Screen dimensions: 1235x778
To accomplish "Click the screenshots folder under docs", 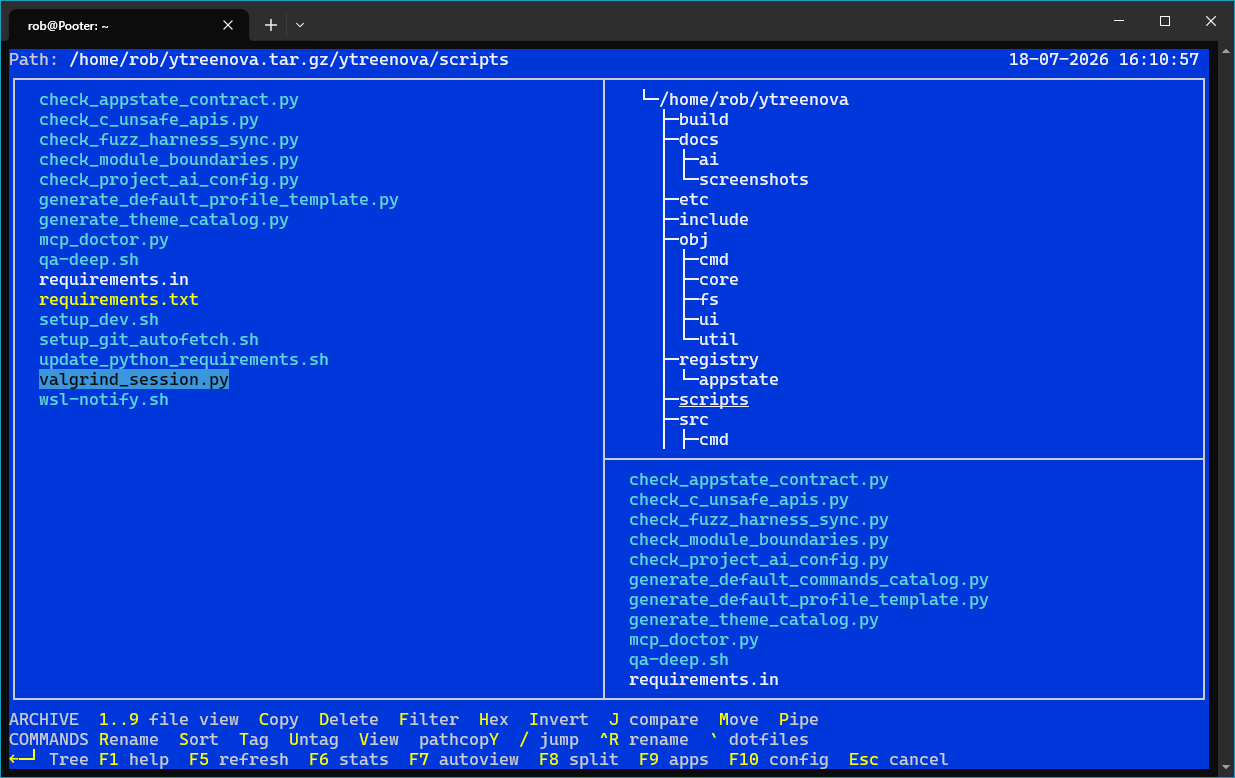I will (754, 180).
